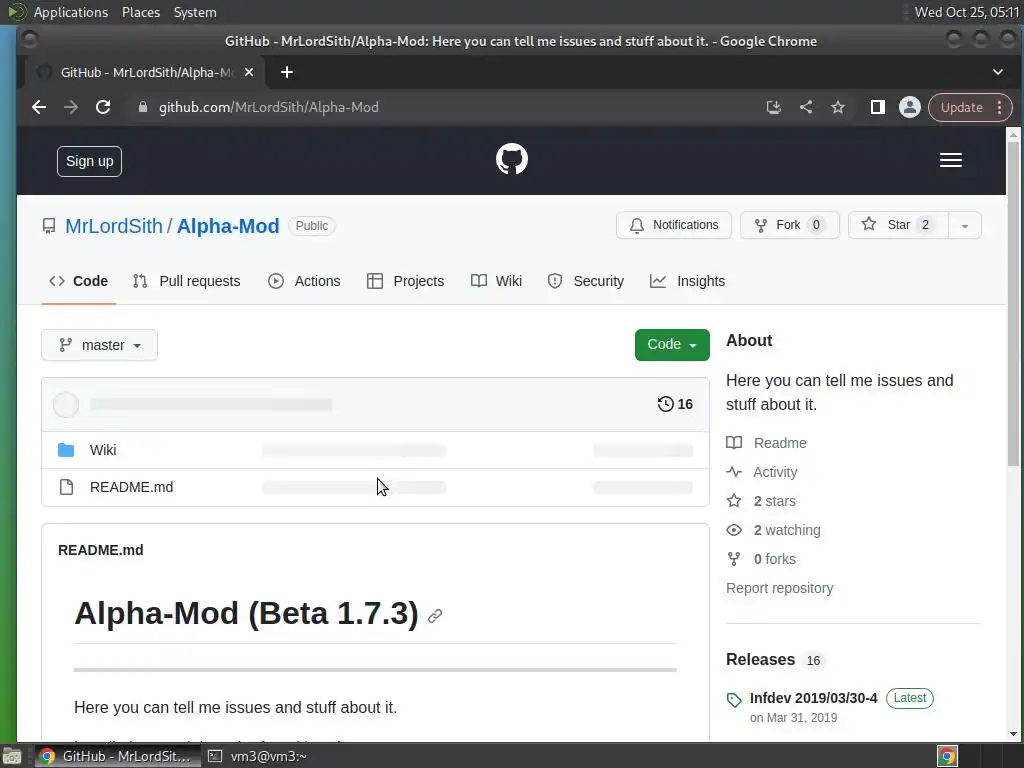
Task: Close the GitHub Alpha-Mod tab
Action: (x=249, y=72)
